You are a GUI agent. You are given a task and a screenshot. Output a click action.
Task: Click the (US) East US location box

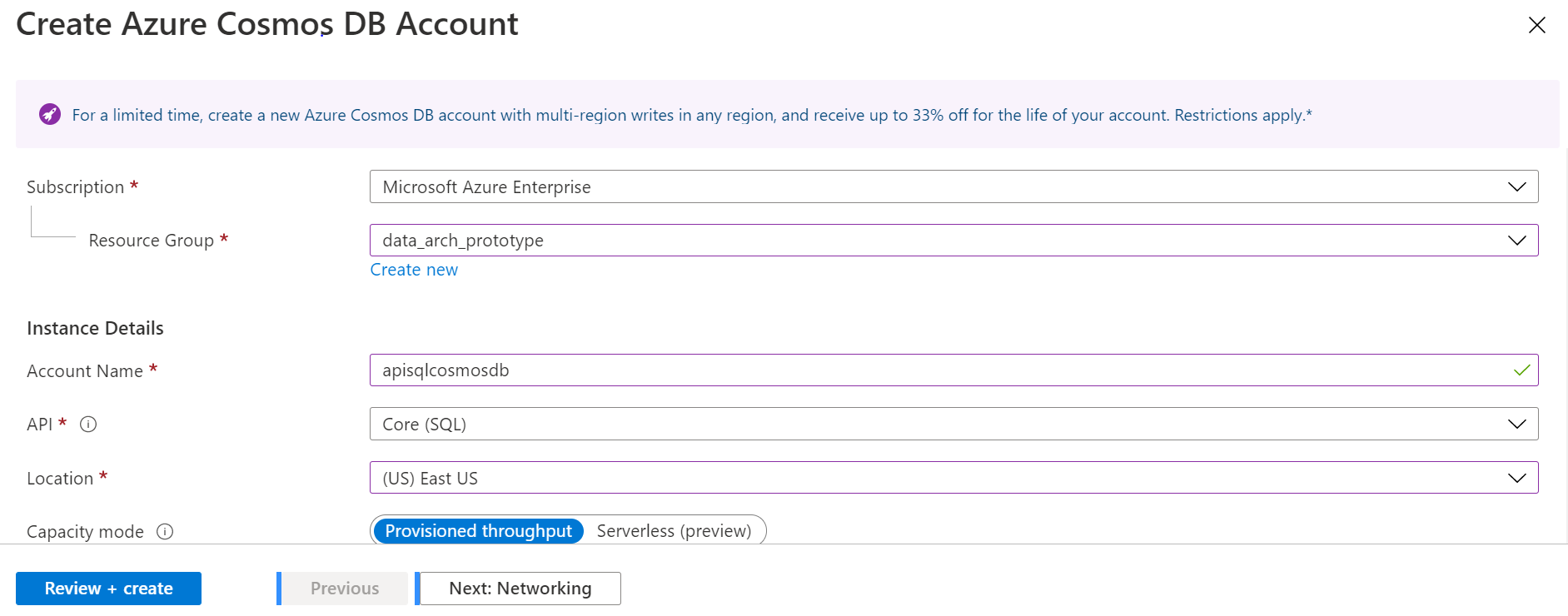click(916, 478)
